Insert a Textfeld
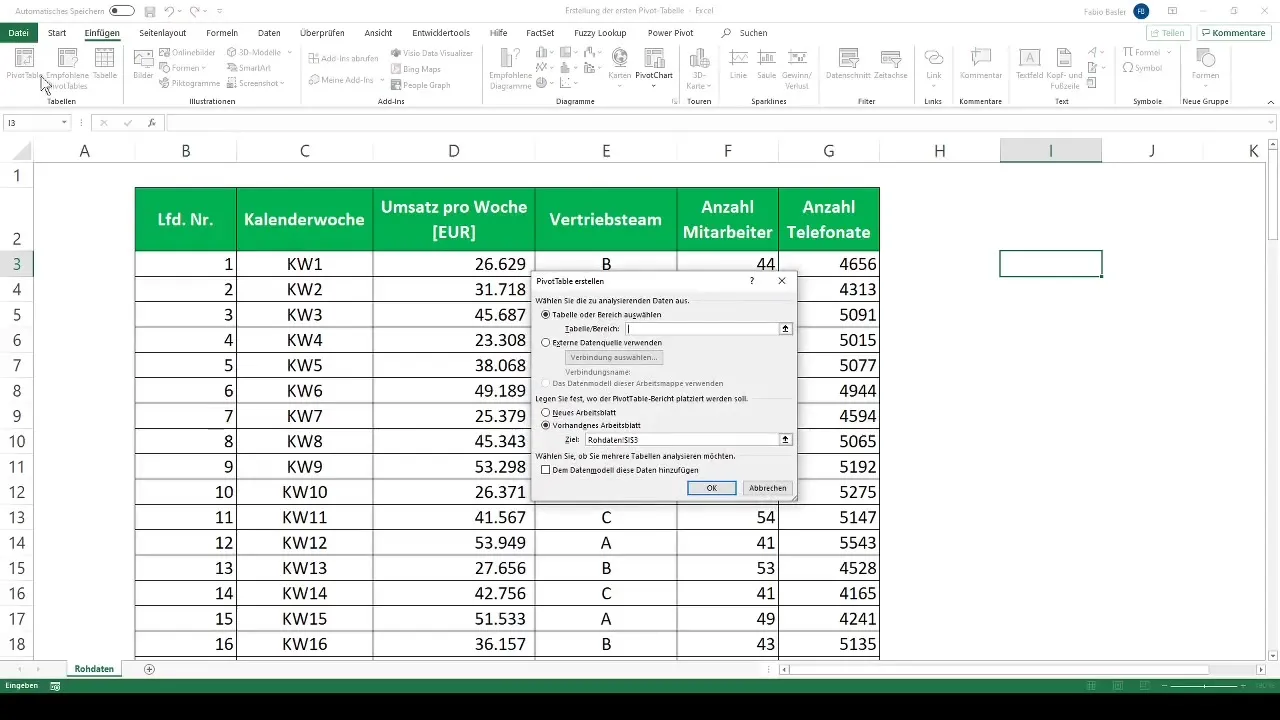Viewport: 1280px width, 720px height. [1029, 64]
